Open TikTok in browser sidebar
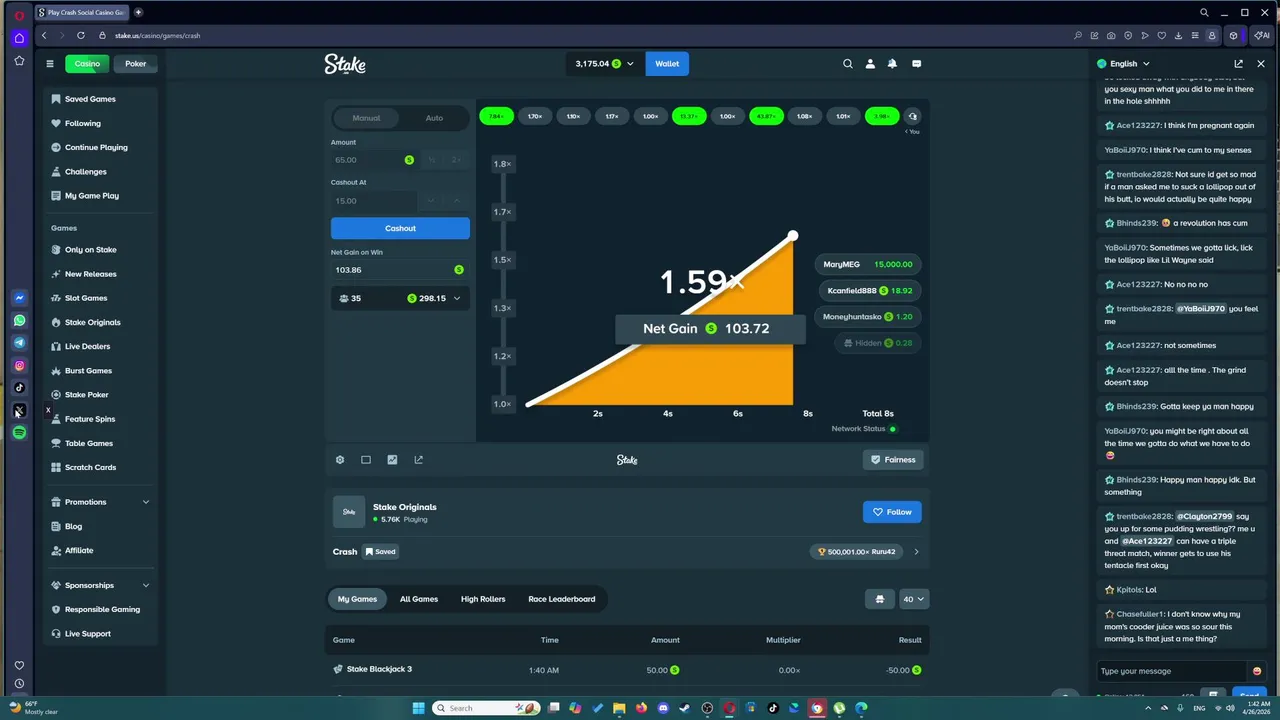This screenshot has height=720, width=1280. [19, 388]
